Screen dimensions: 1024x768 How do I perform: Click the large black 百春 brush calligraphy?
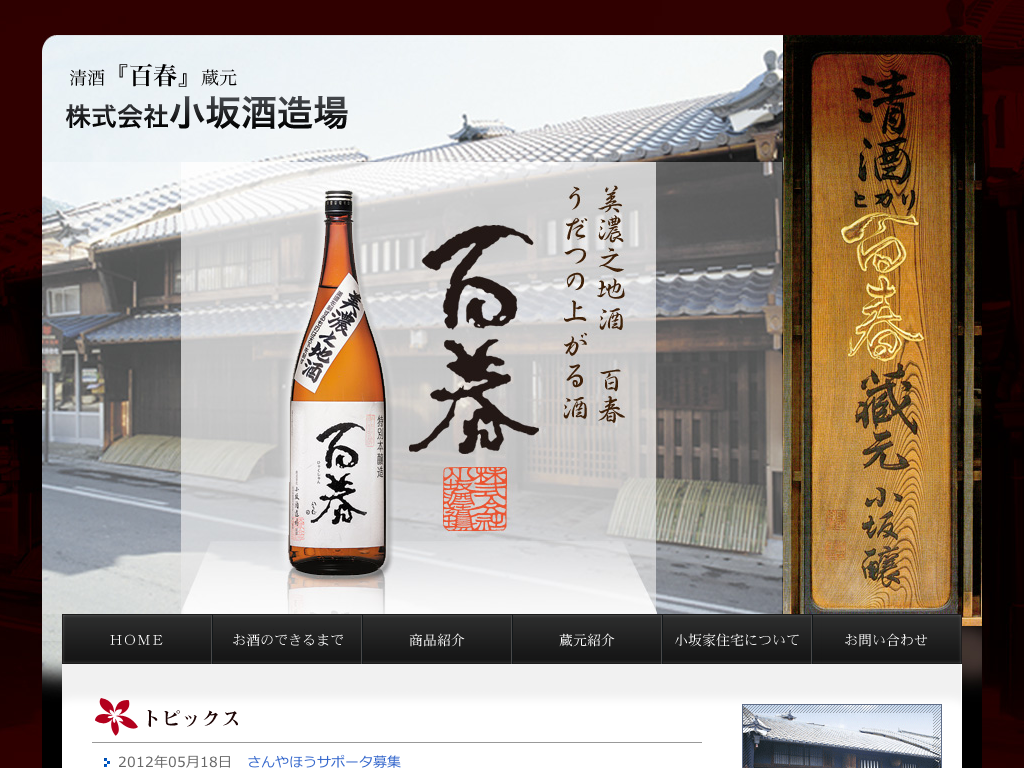click(x=478, y=340)
